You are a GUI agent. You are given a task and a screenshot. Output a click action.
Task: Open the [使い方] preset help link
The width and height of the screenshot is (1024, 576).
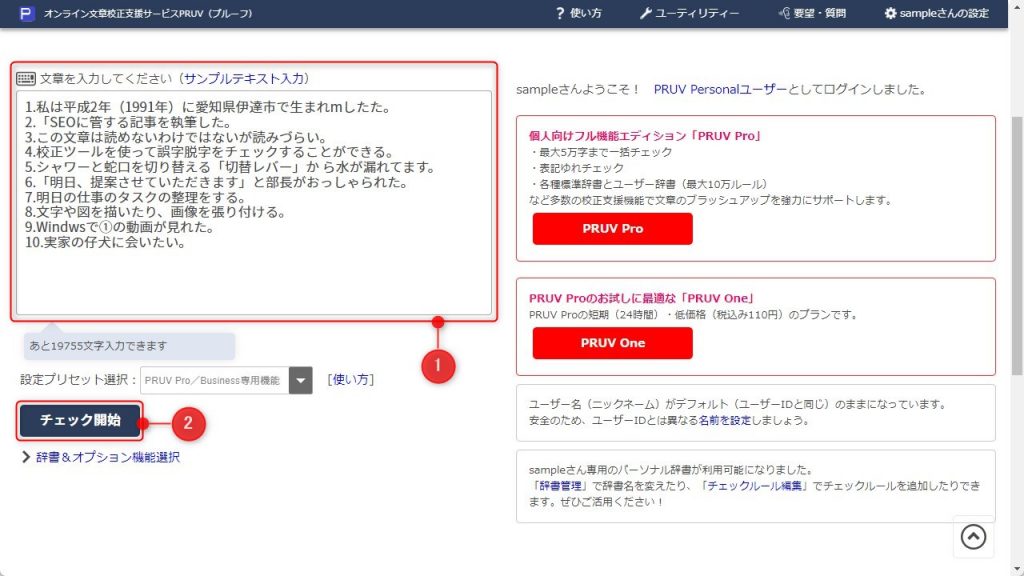click(351, 379)
